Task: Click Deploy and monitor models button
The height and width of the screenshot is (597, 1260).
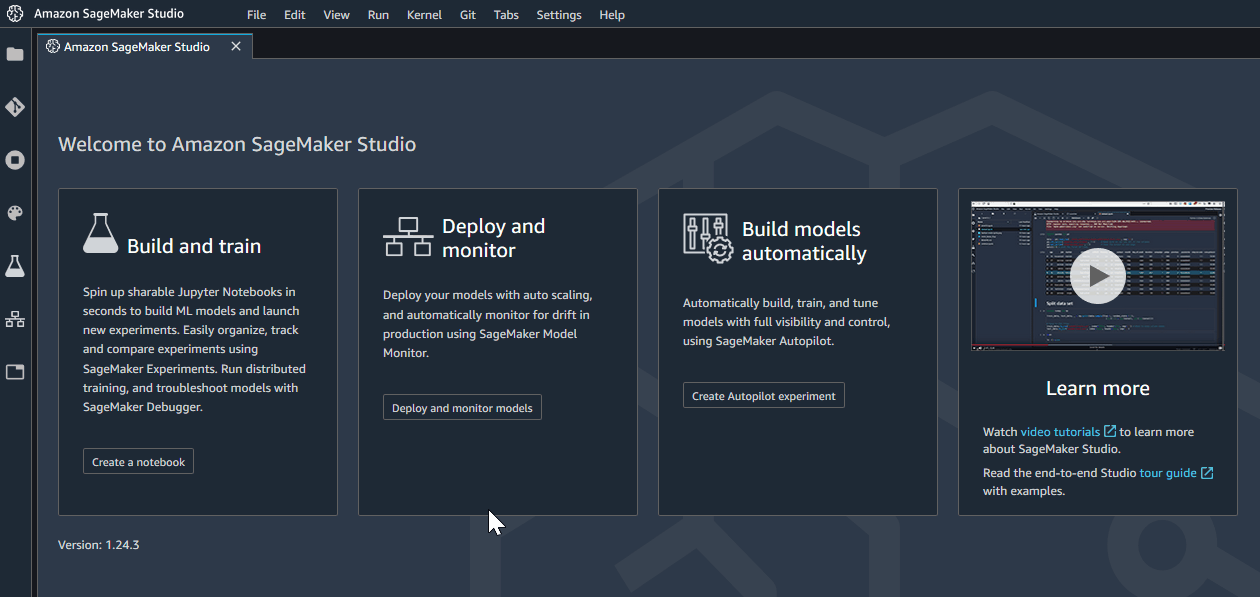Action: 462,408
